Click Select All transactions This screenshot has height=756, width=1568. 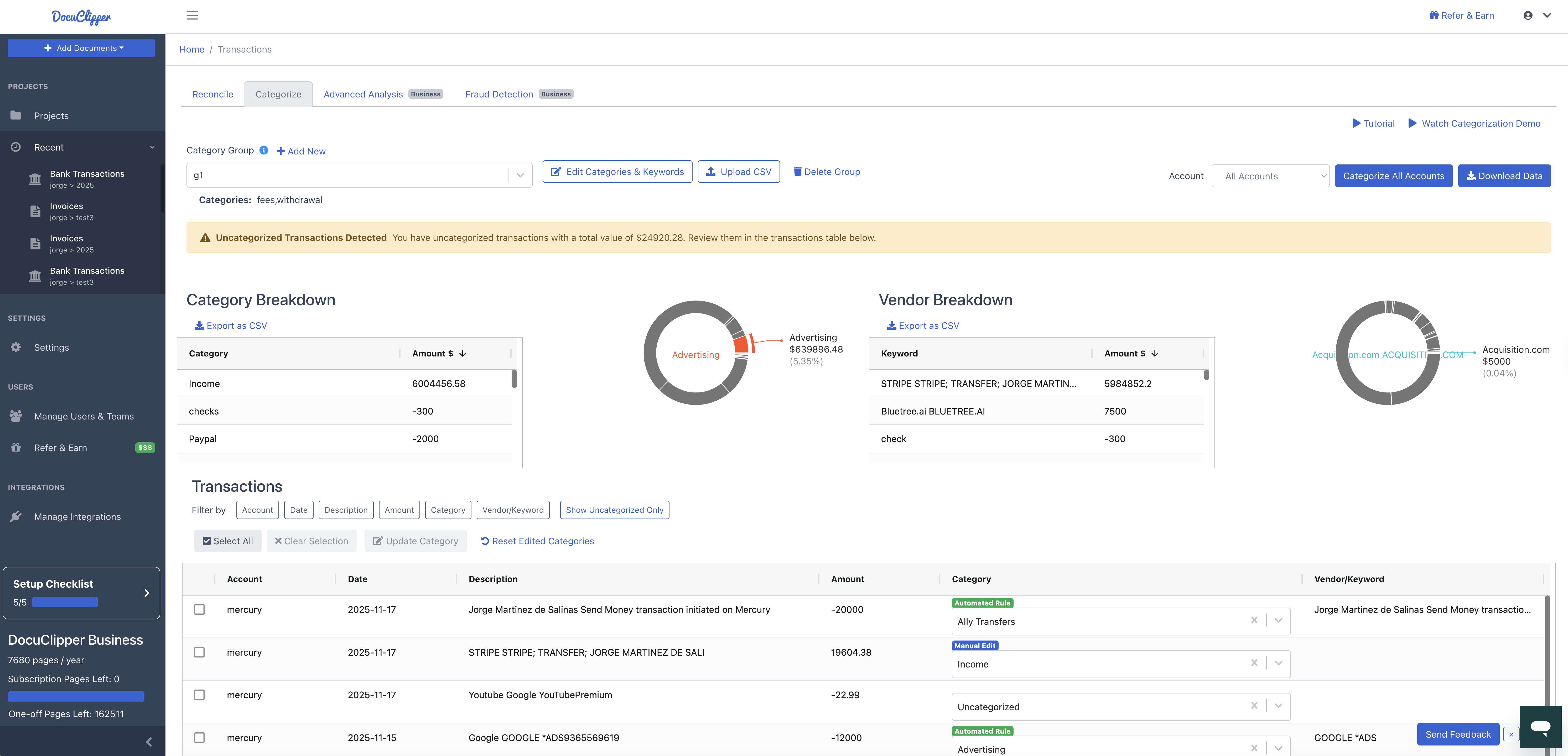tap(228, 541)
